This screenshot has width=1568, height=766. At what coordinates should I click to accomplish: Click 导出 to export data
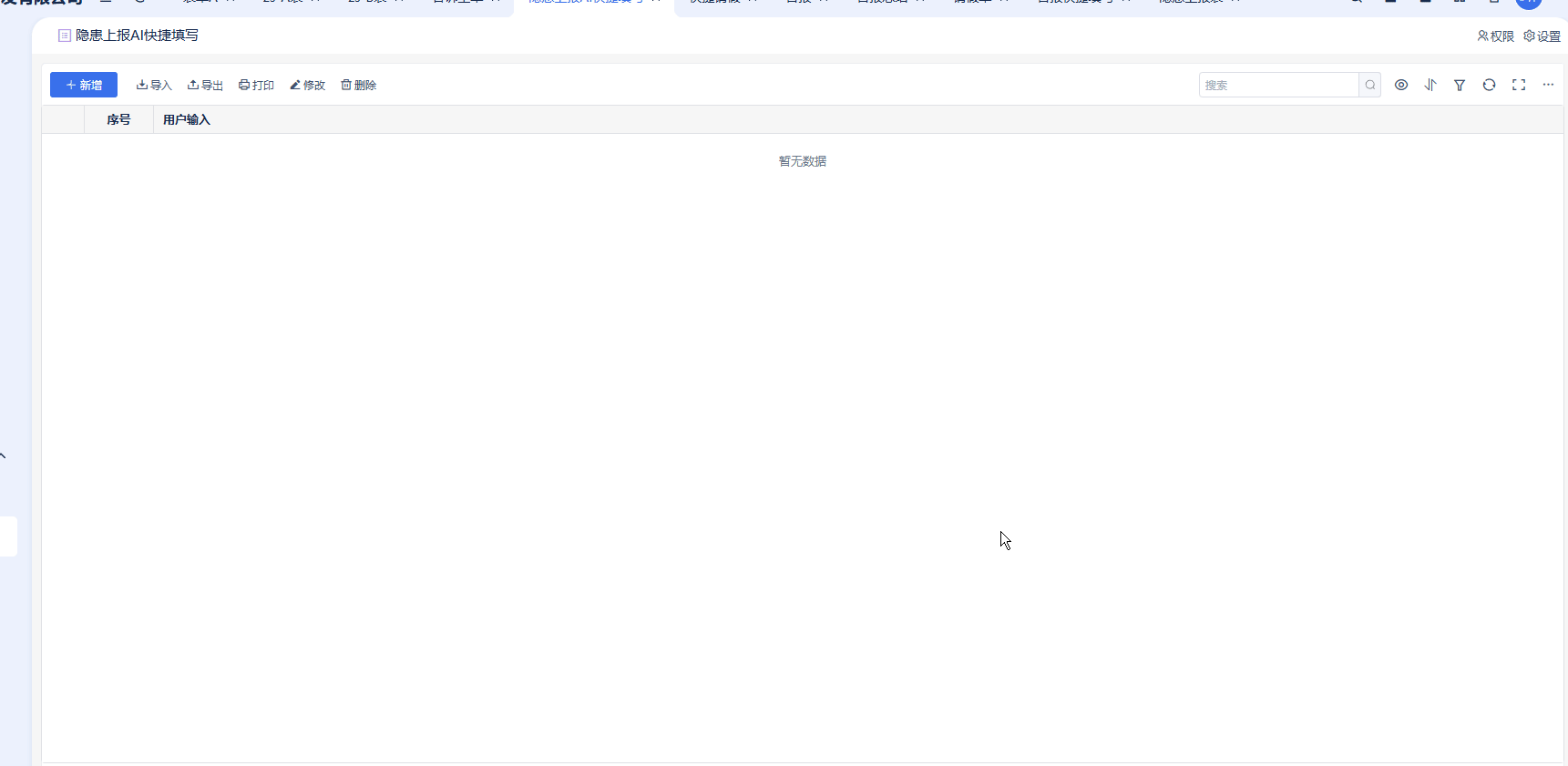[205, 85]
